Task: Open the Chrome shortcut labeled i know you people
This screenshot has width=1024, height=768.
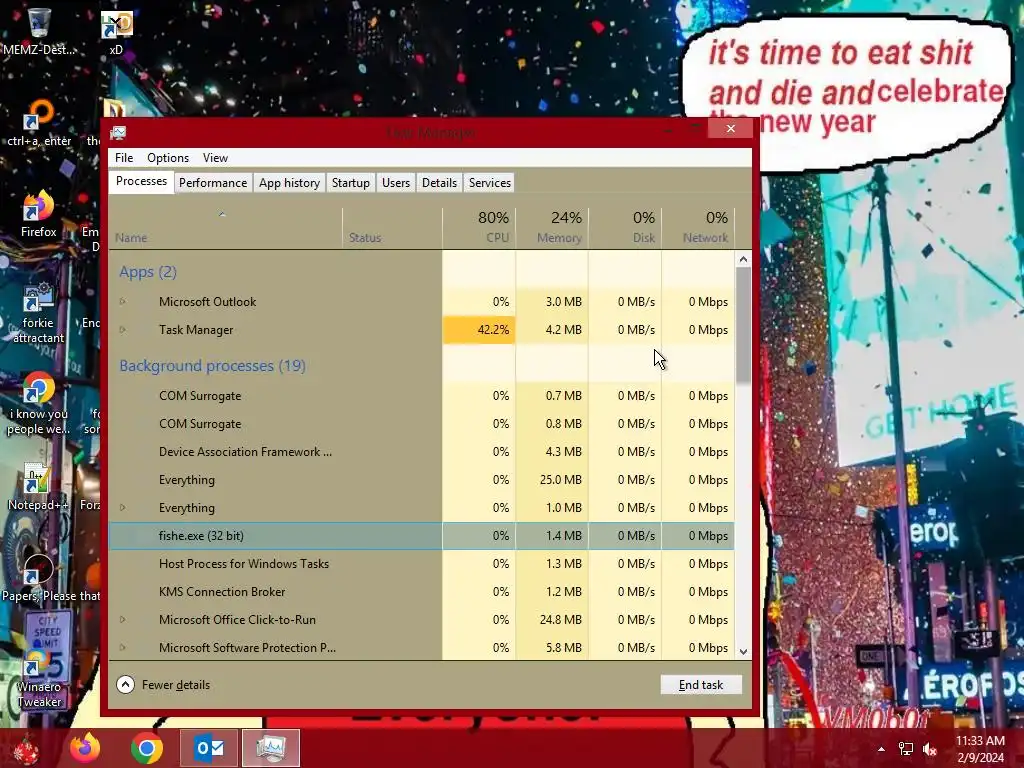Action: pyautogui.click(x=39, y=404)
